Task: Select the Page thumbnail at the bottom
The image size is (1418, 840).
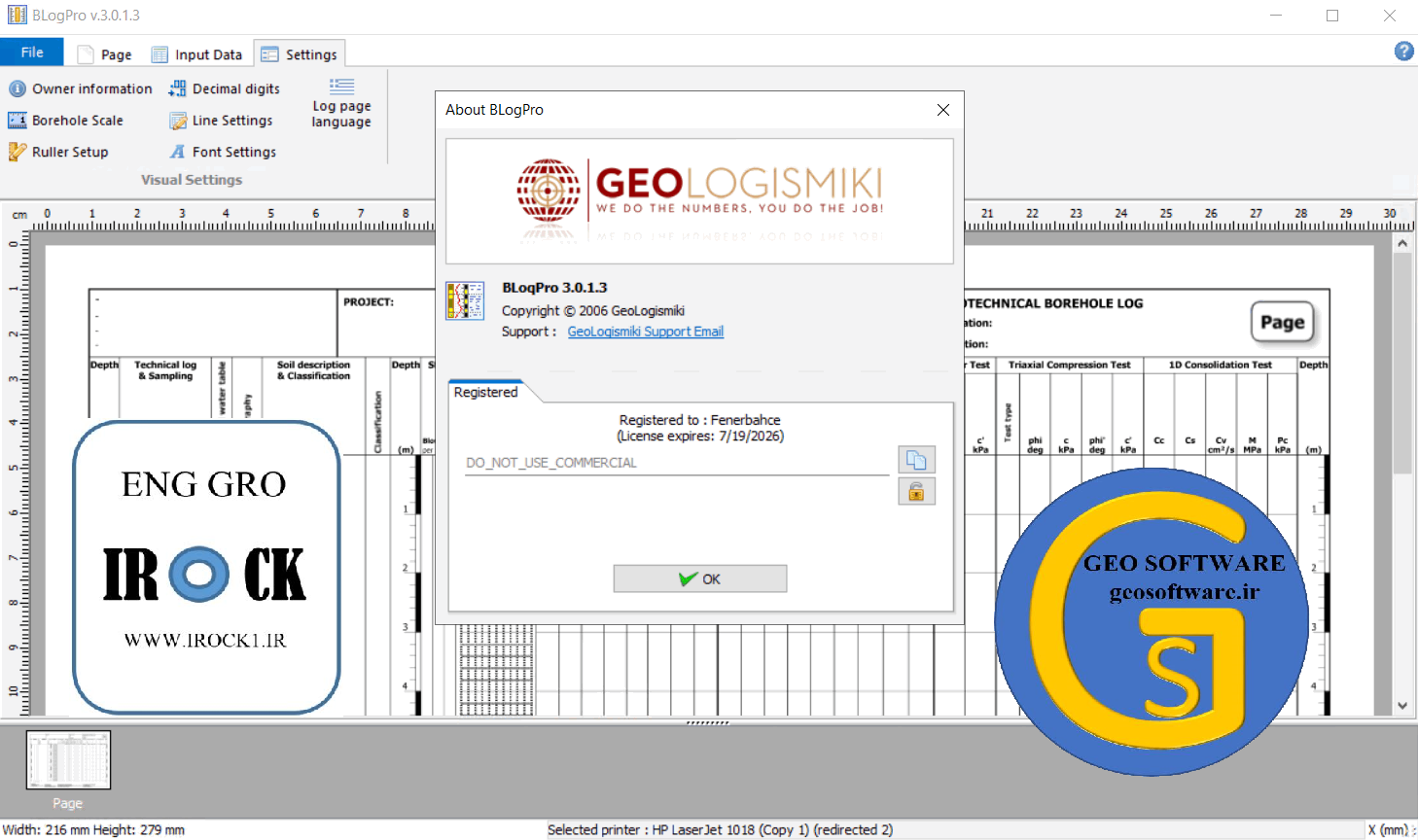Action: (68, 760)
